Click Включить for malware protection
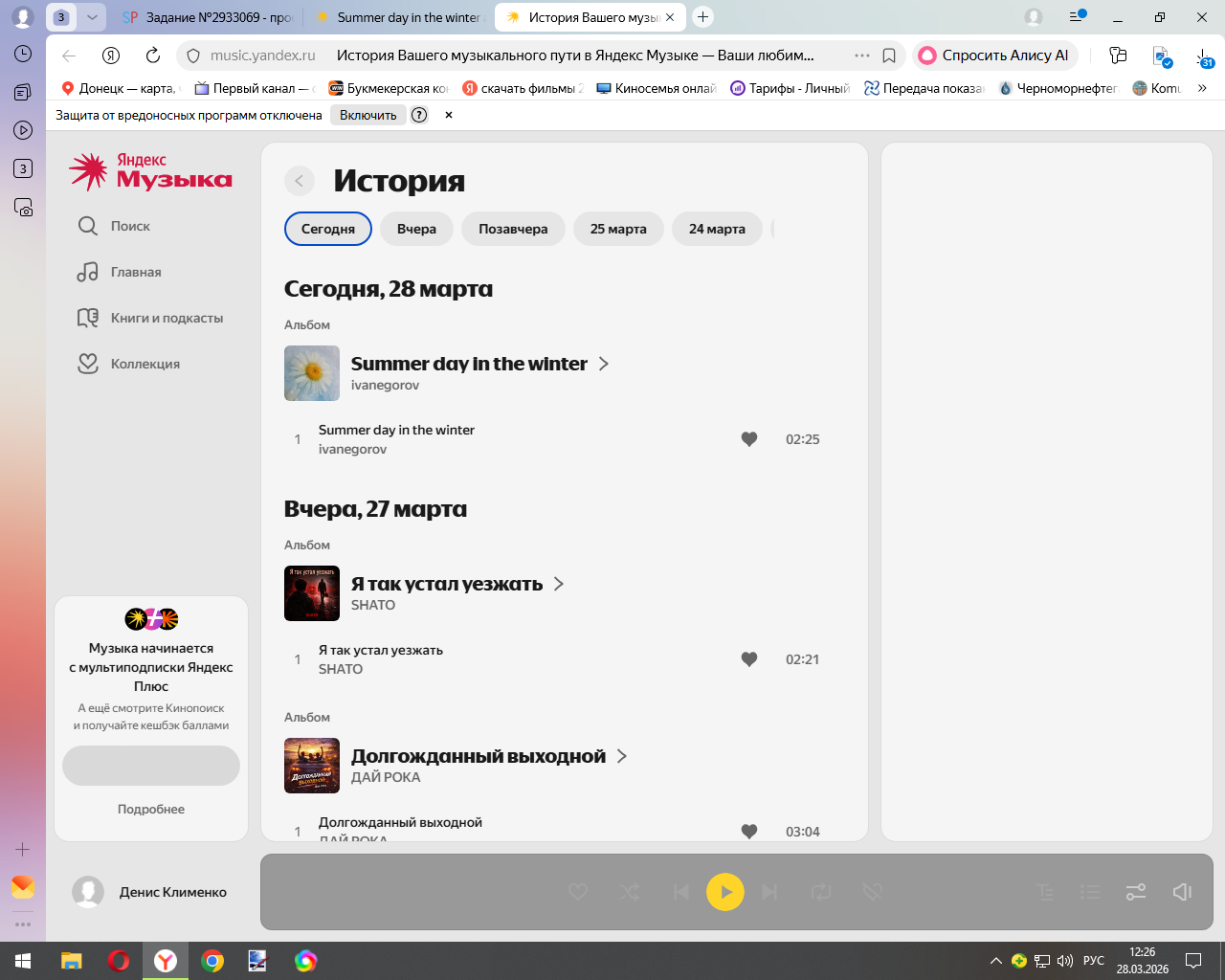 coord(367,115)
